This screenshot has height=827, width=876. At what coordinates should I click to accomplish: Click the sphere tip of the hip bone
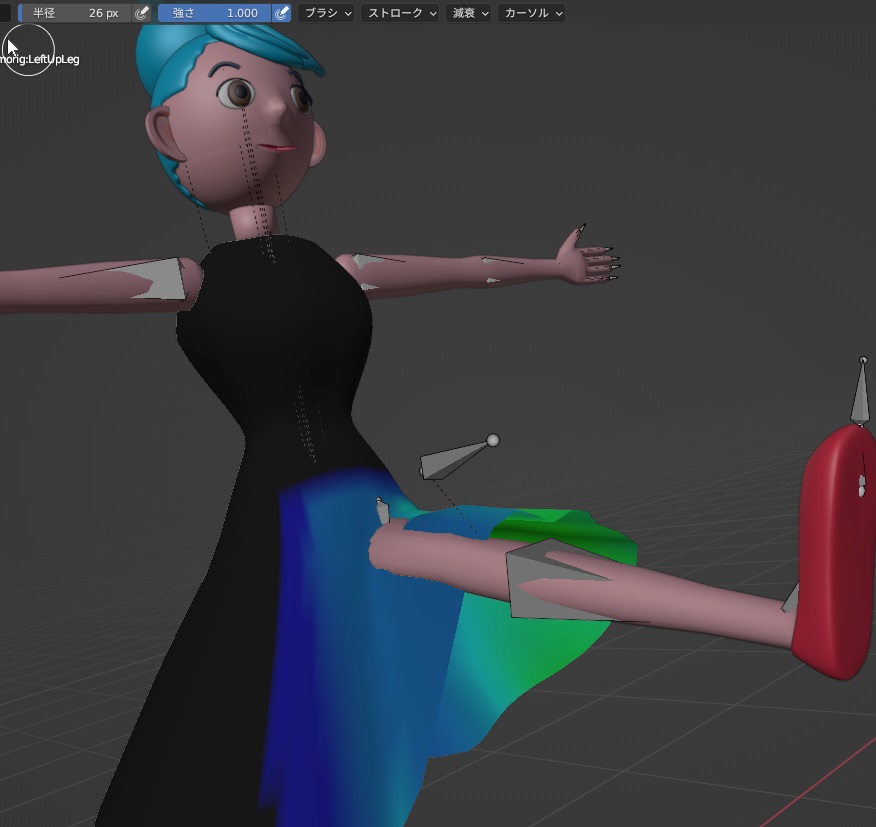point(492,440)
